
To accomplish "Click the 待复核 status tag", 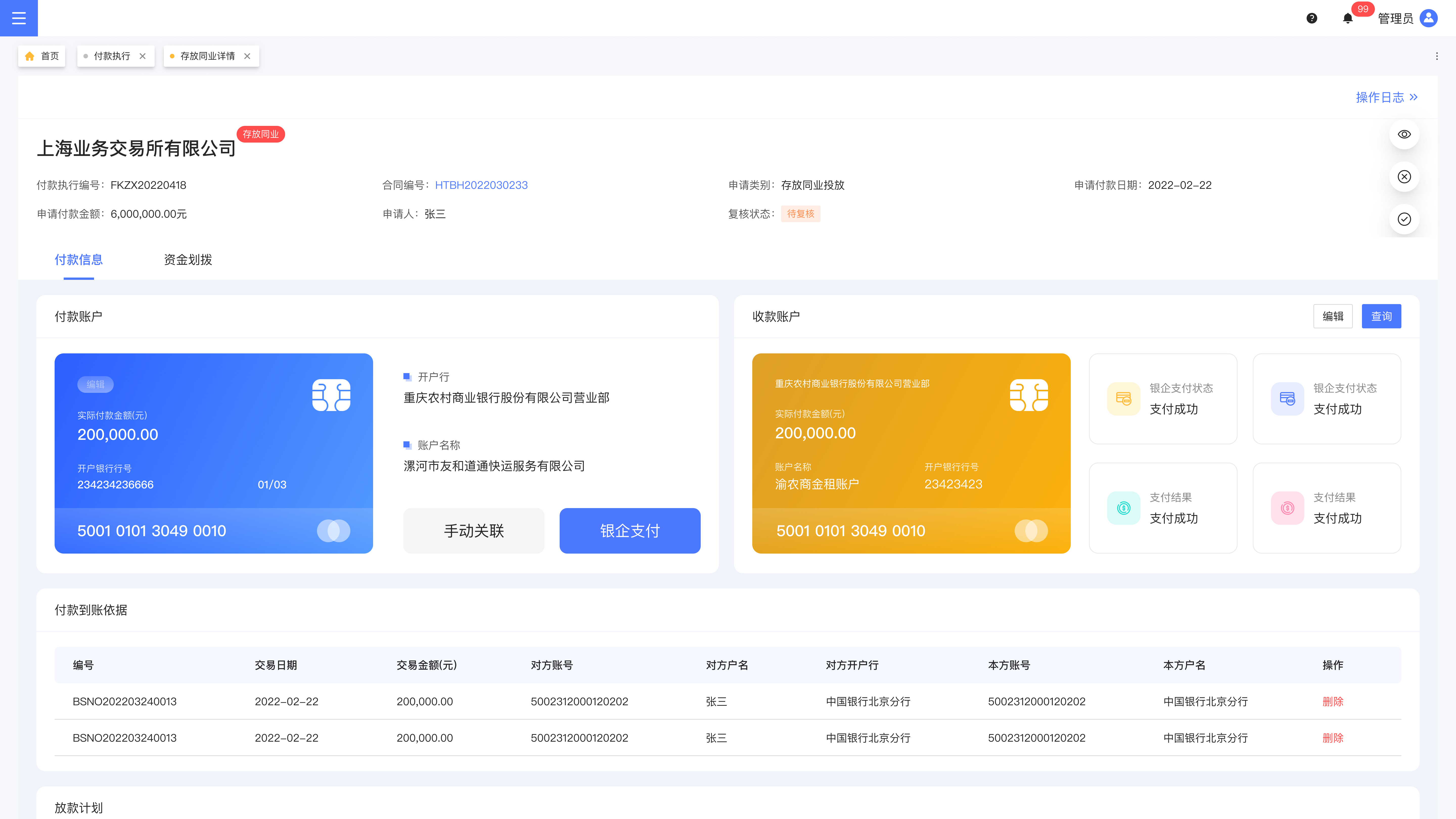I will click(x=800, y=214).
